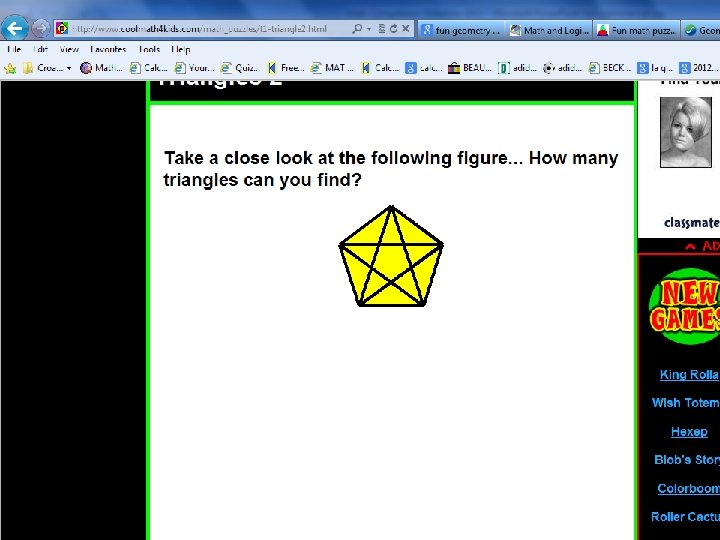This screenshot has width=720, height=540.
Task: Toggle the Compatibility View icon
Action: coord(382,28)
